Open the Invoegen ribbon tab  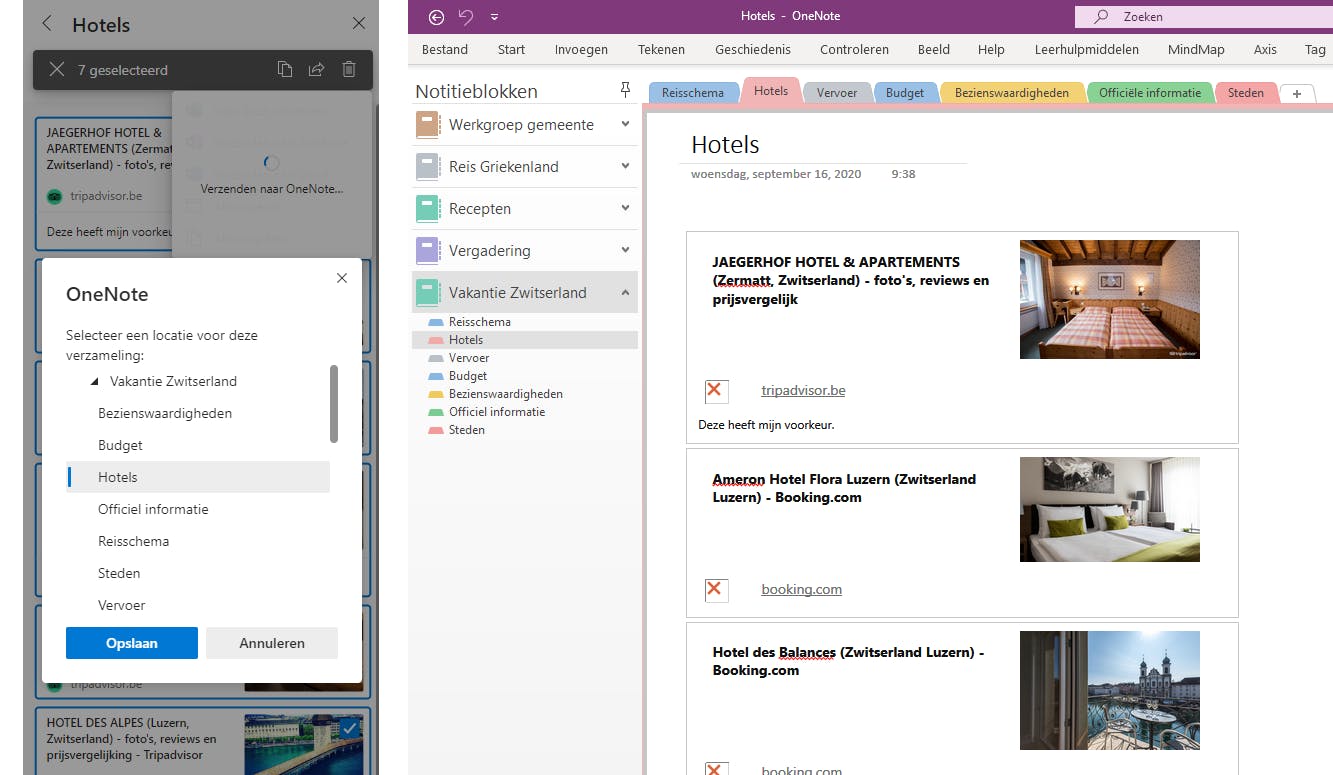point(581,49)
